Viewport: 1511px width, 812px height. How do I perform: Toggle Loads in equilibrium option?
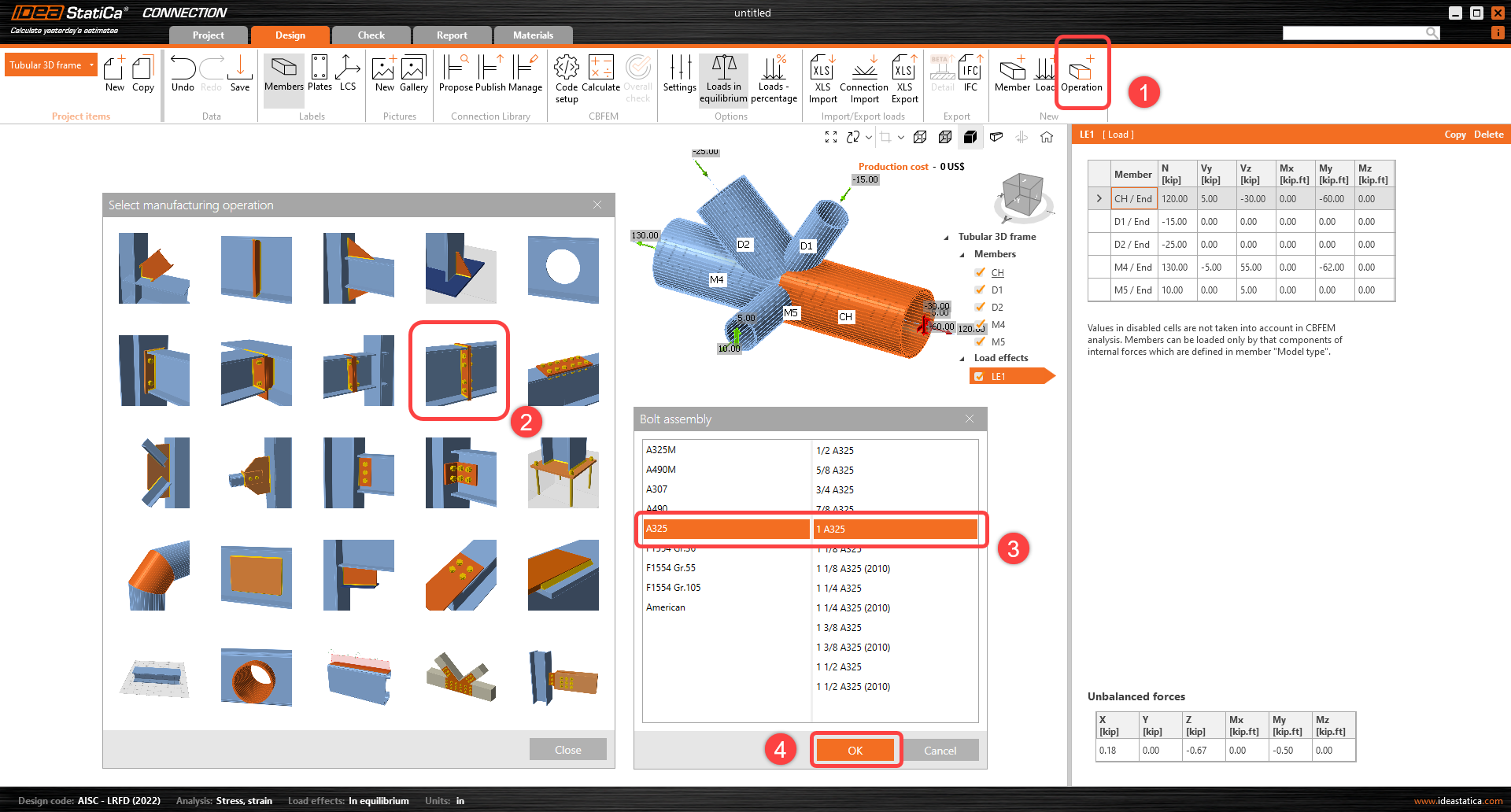tap(723, 77)
